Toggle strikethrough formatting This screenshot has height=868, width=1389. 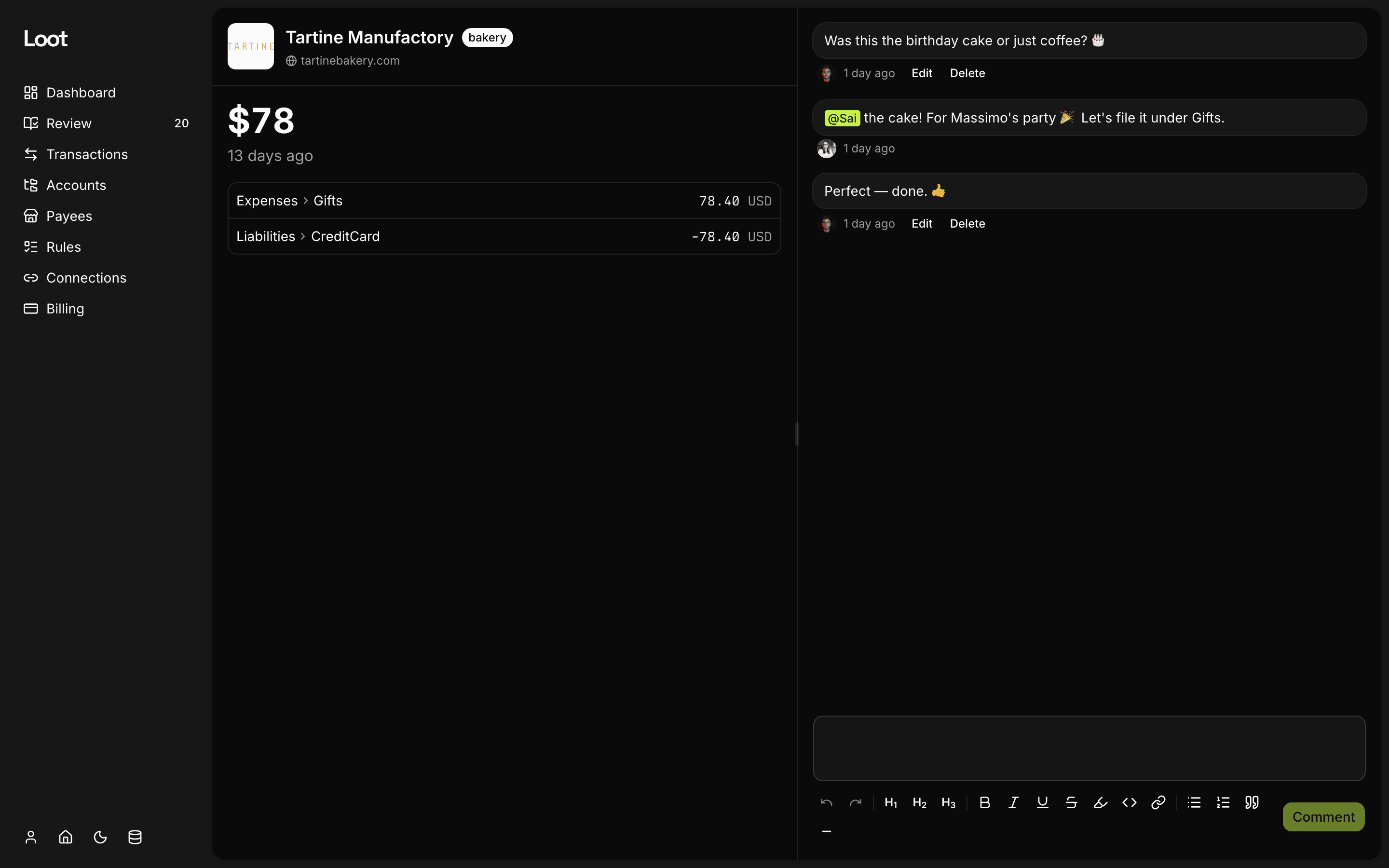pyautogui.click(x=1071, y=802)
